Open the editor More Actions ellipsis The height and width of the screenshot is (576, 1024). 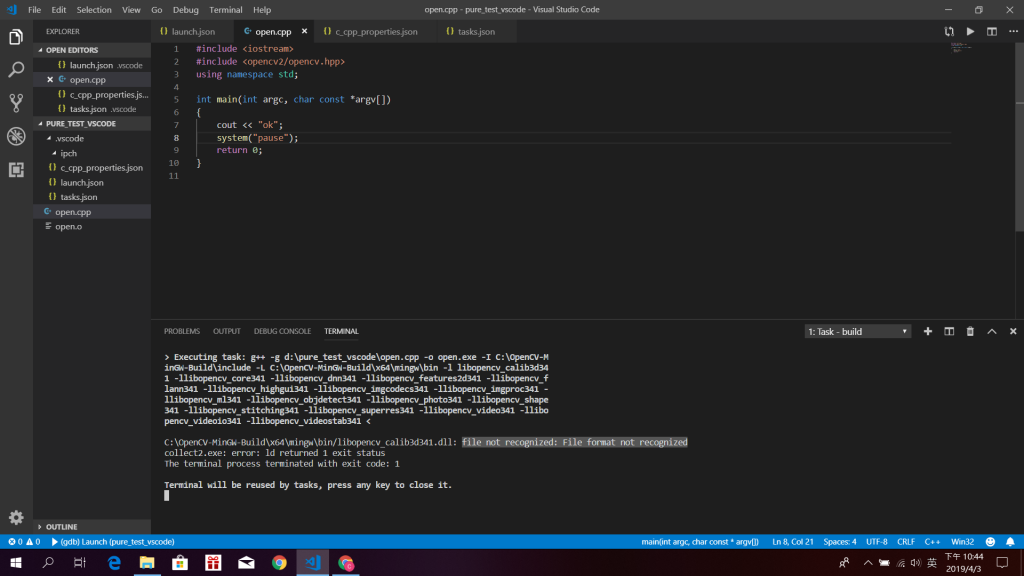pyautogui.click(x=1013, y=31)
